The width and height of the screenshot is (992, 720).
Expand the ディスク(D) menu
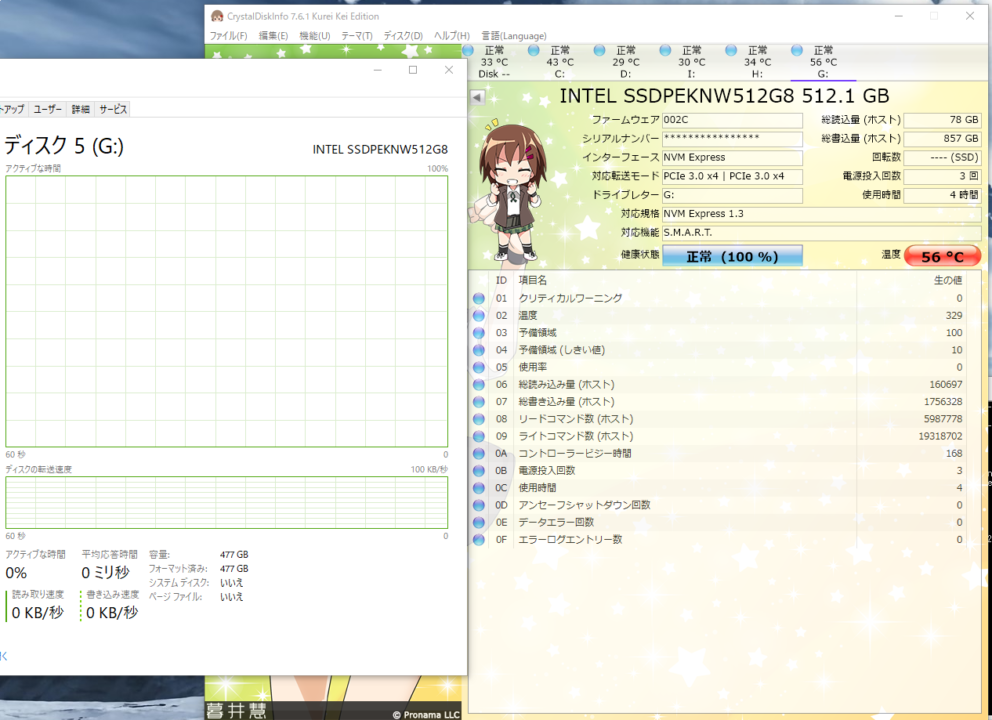click(403, 36)
